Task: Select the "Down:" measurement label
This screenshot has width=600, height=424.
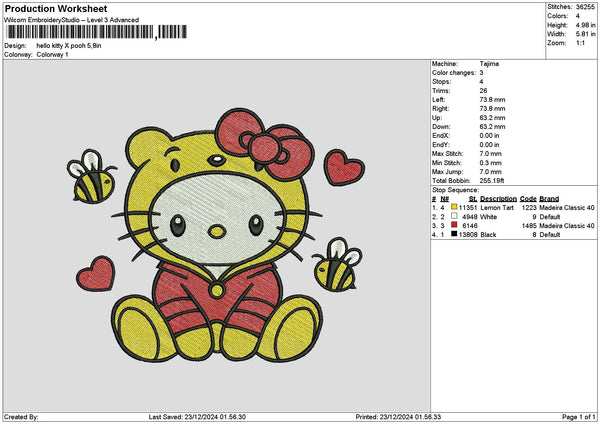Action: click(x=441, y=127)
